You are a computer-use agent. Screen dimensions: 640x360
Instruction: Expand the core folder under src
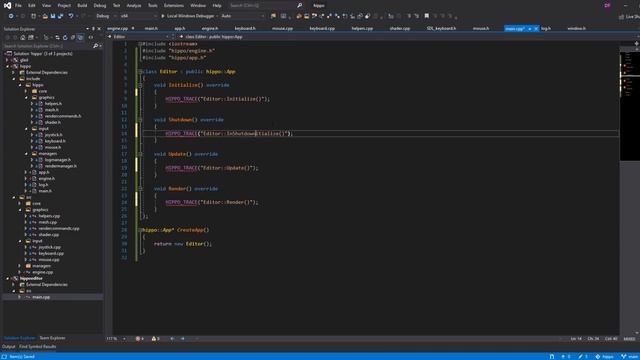(20, 203)
